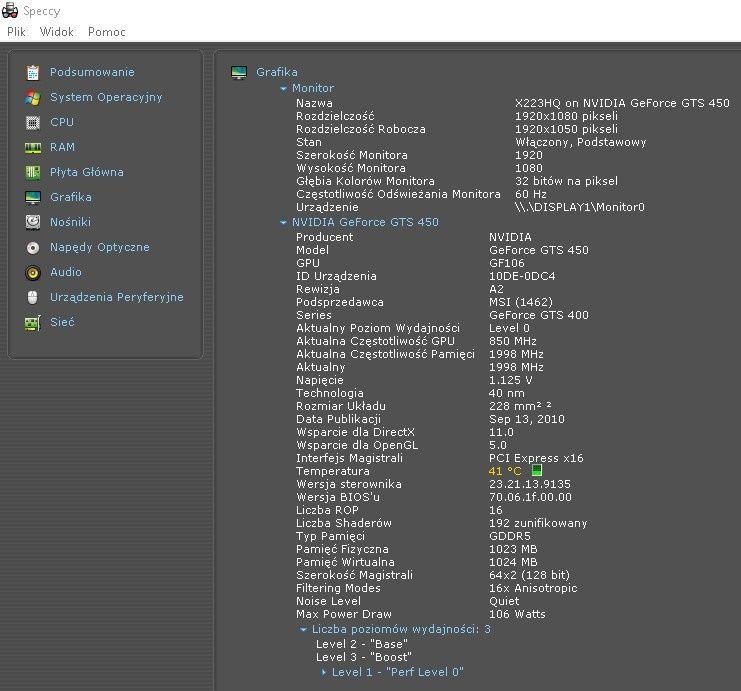The image size is (741, 691).
Task: Collapse Liczba poziomów wydajności list
Action: click(304, 630)
